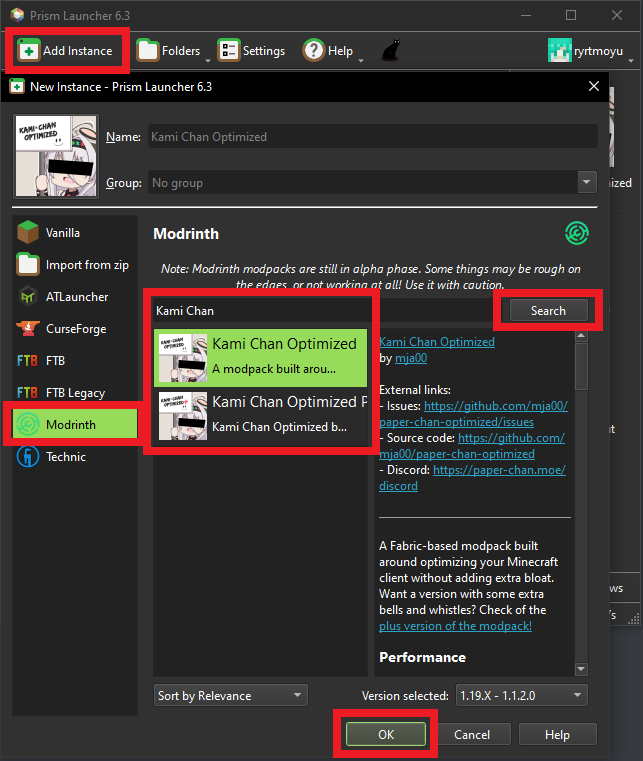Image resolution: width=643 pixels, height=761 pixels.
Task: Select the CurseForge source
Action: click(75, 329)
